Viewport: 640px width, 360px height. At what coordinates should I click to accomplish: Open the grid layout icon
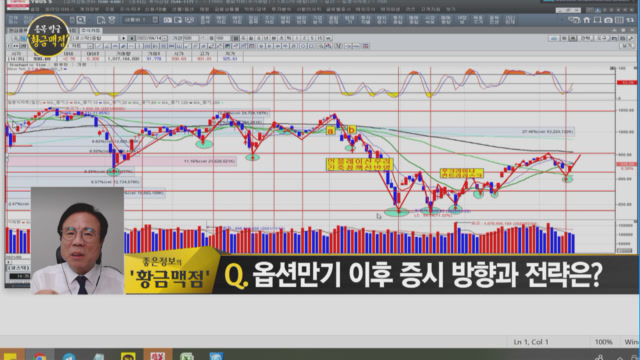coord(619,20)
